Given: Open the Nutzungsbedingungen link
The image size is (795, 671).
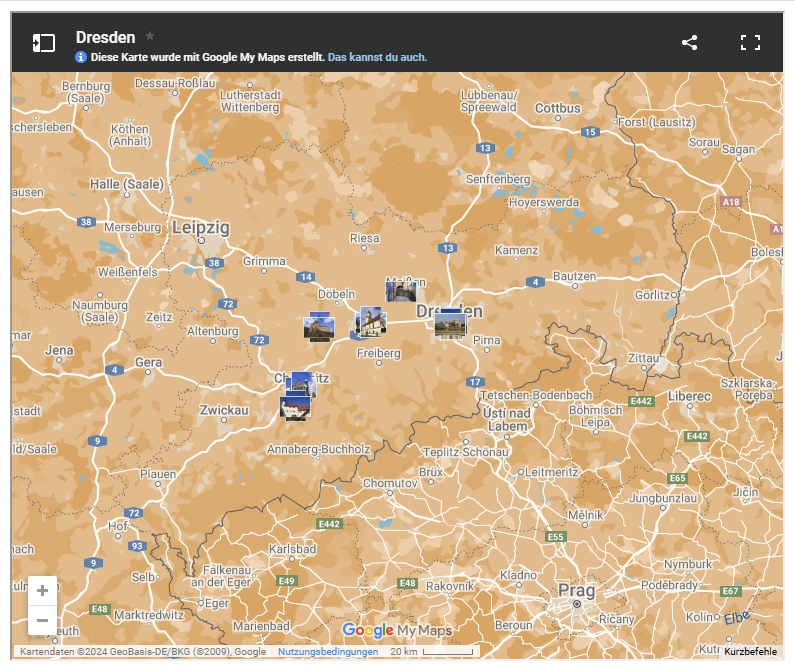Looking at the screenshot, I should (328, 652).
